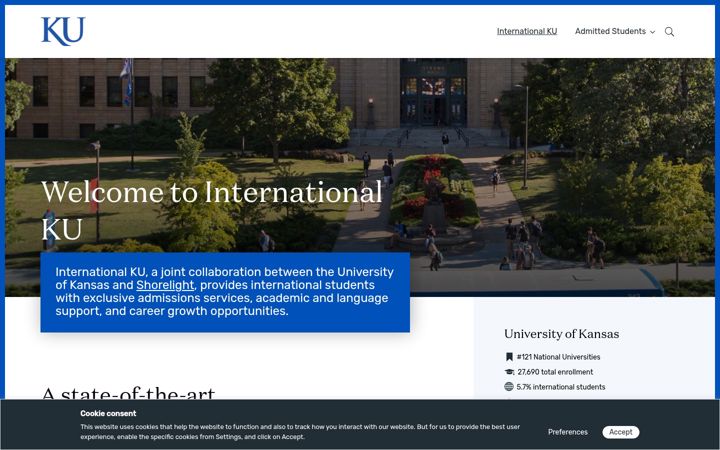Select the '5.7% international students' text
Image resolution: width=720 pixels, height=450 pixels.
click(x=561, y=387)
